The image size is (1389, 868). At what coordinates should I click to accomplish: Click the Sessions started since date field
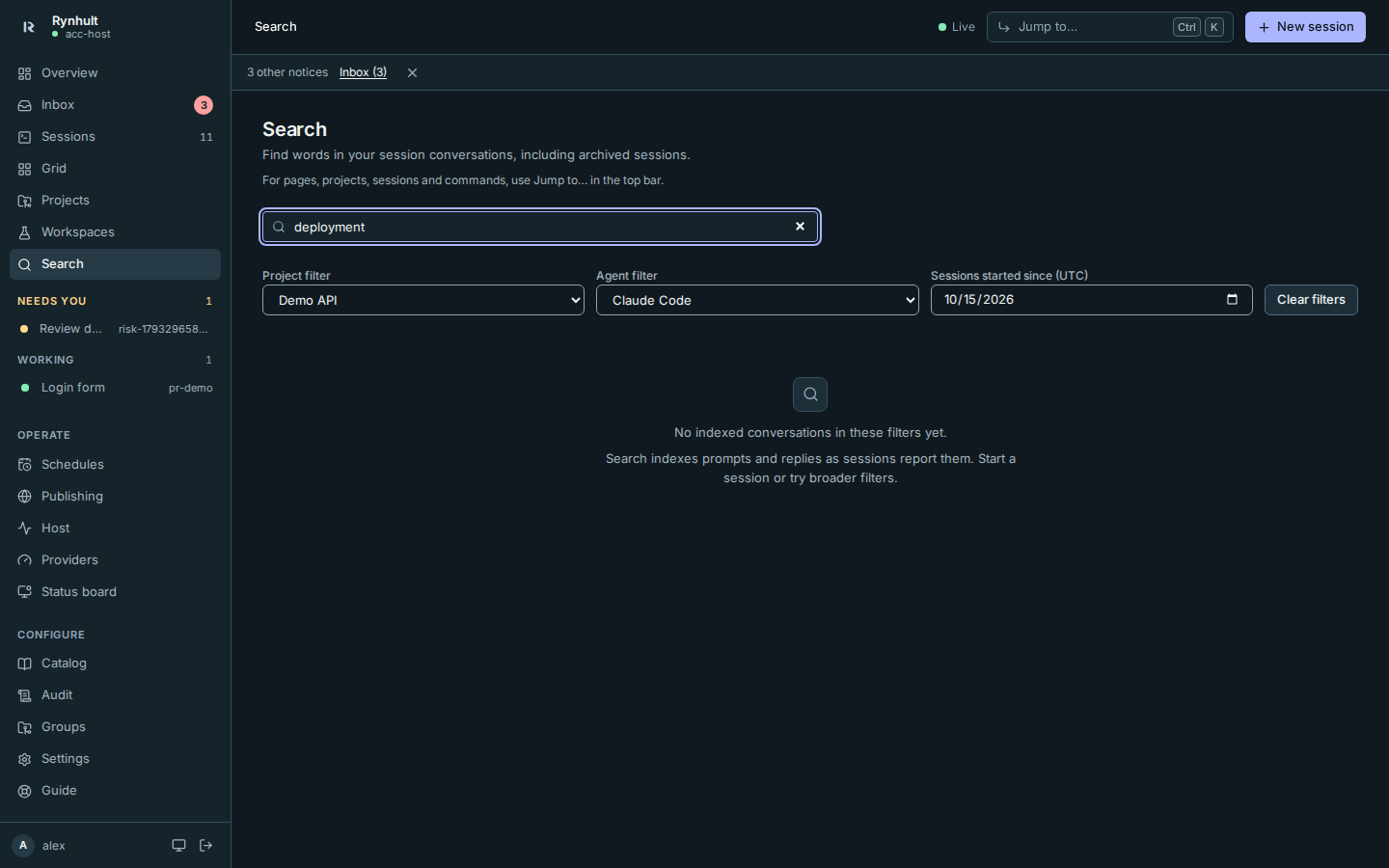click(1092, 300)
